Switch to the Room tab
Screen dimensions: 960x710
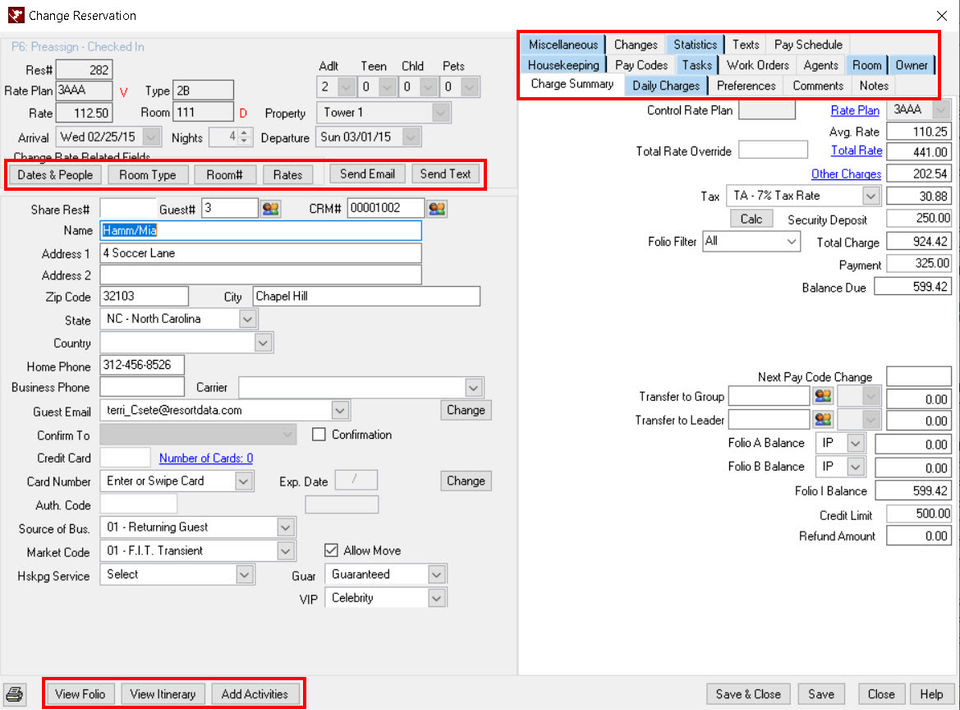coord(866,65)
